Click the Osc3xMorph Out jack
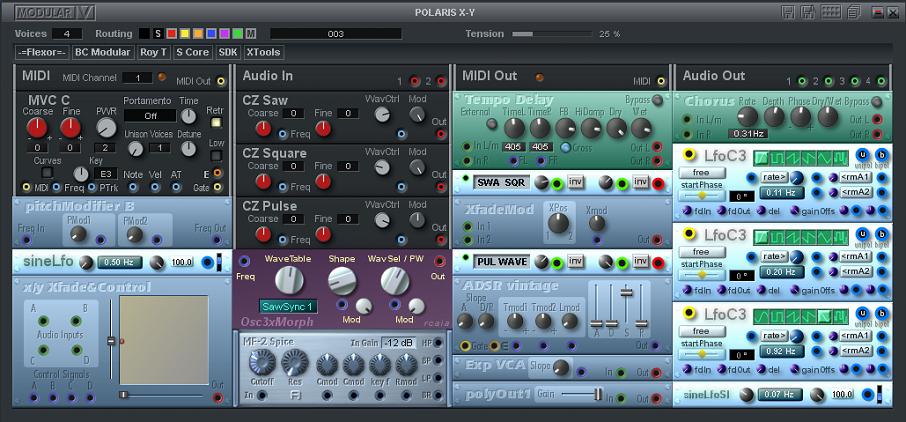Screen dimensions: 906x422 pos(440,261)
